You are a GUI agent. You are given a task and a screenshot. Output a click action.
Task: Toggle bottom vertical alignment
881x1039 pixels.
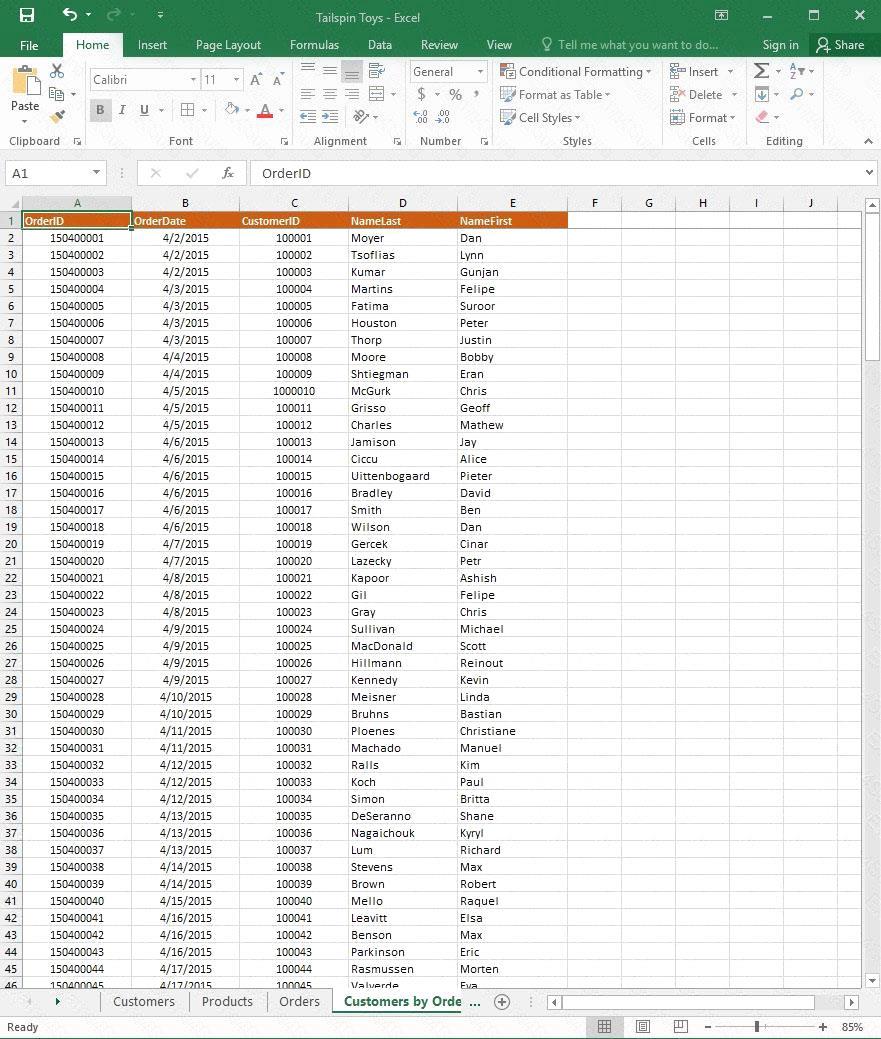point(352,70)
